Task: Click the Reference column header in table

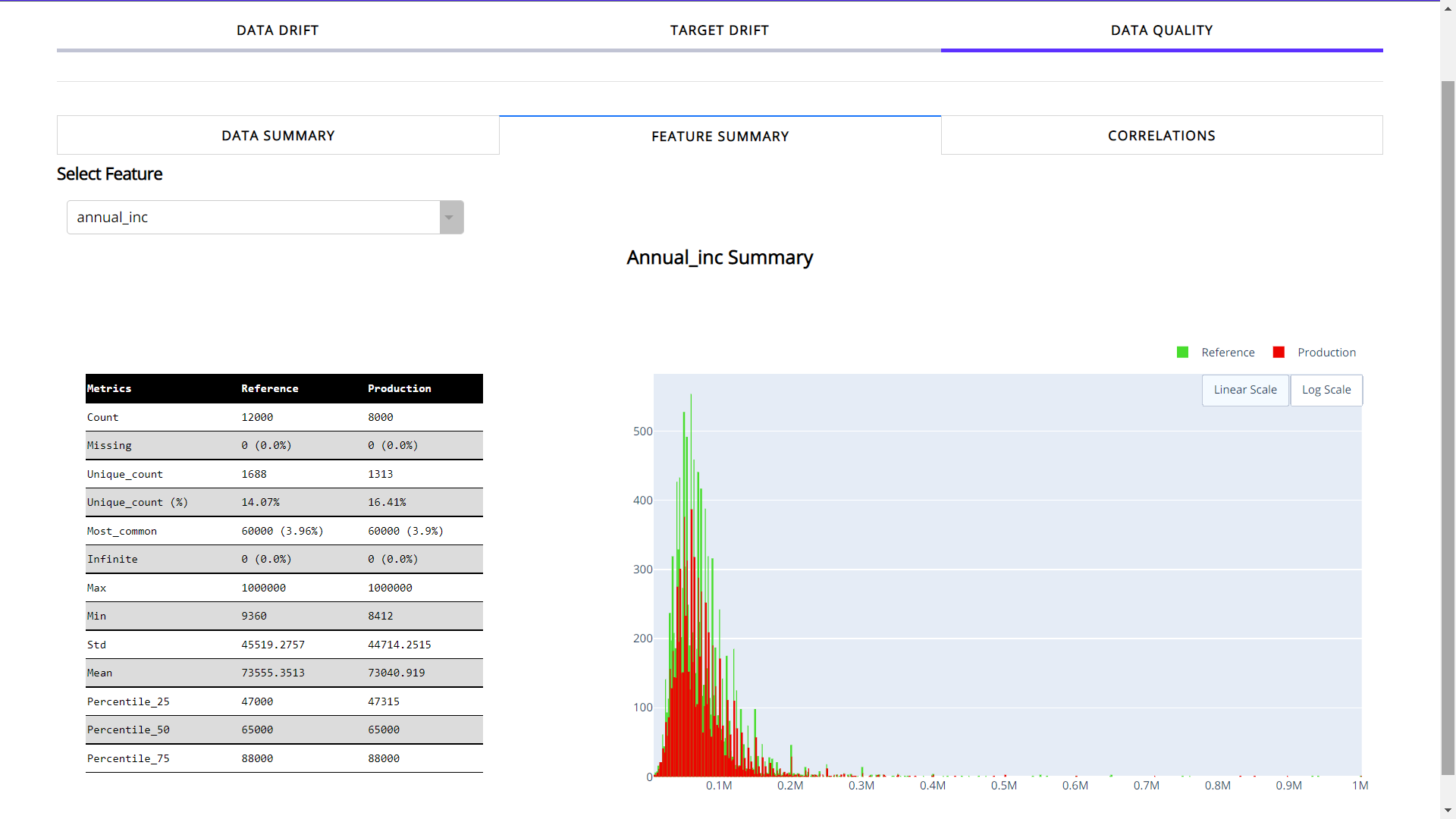Action: point(270,388)
